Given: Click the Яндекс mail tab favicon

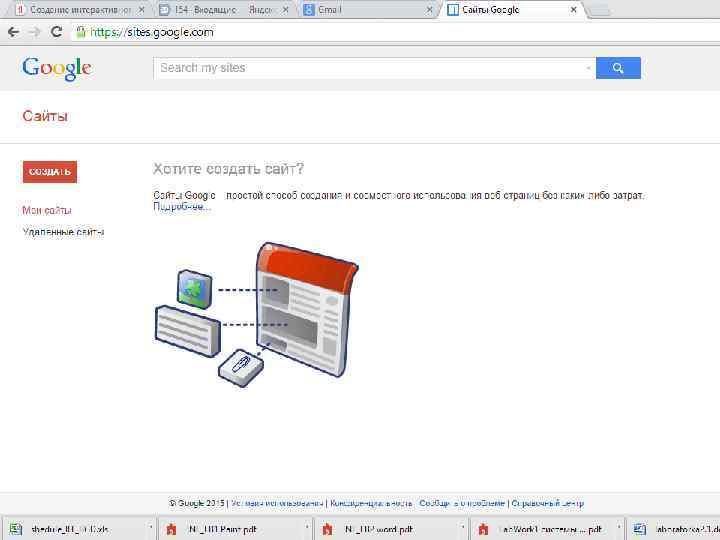Looking at the screenshot, I should 164,10.
